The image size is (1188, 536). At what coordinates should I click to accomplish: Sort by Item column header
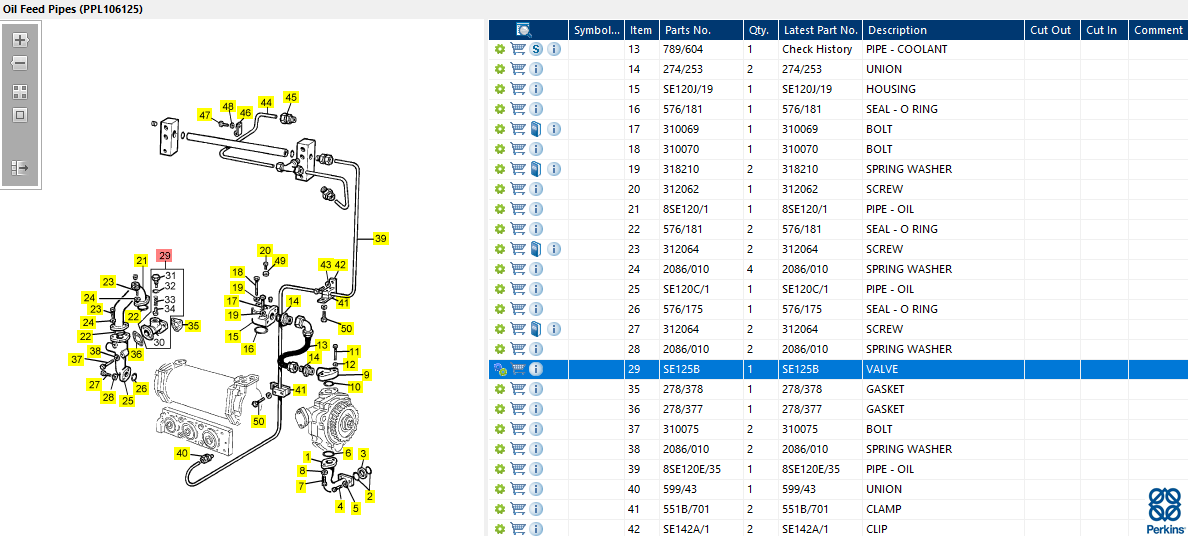point(642,30)
